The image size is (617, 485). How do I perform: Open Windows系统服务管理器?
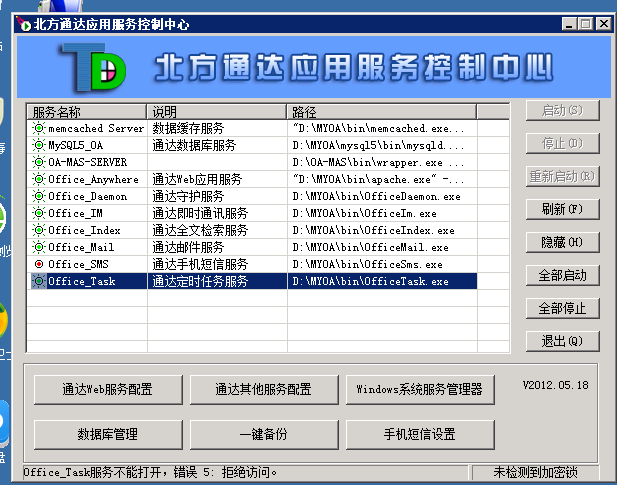[x=420, y=389]
